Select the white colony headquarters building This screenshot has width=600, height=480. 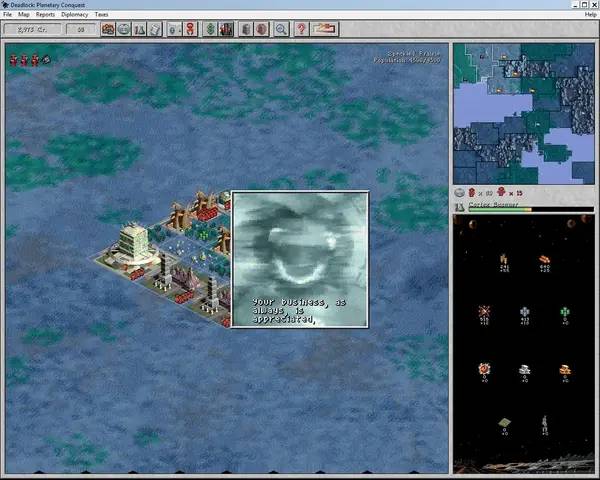(x=133, y=245)
